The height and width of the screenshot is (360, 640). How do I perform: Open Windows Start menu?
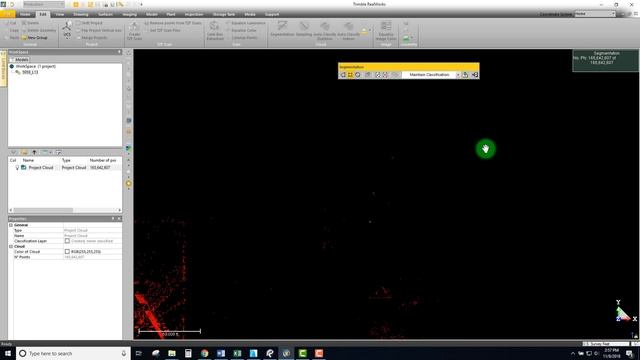[8, 353]
